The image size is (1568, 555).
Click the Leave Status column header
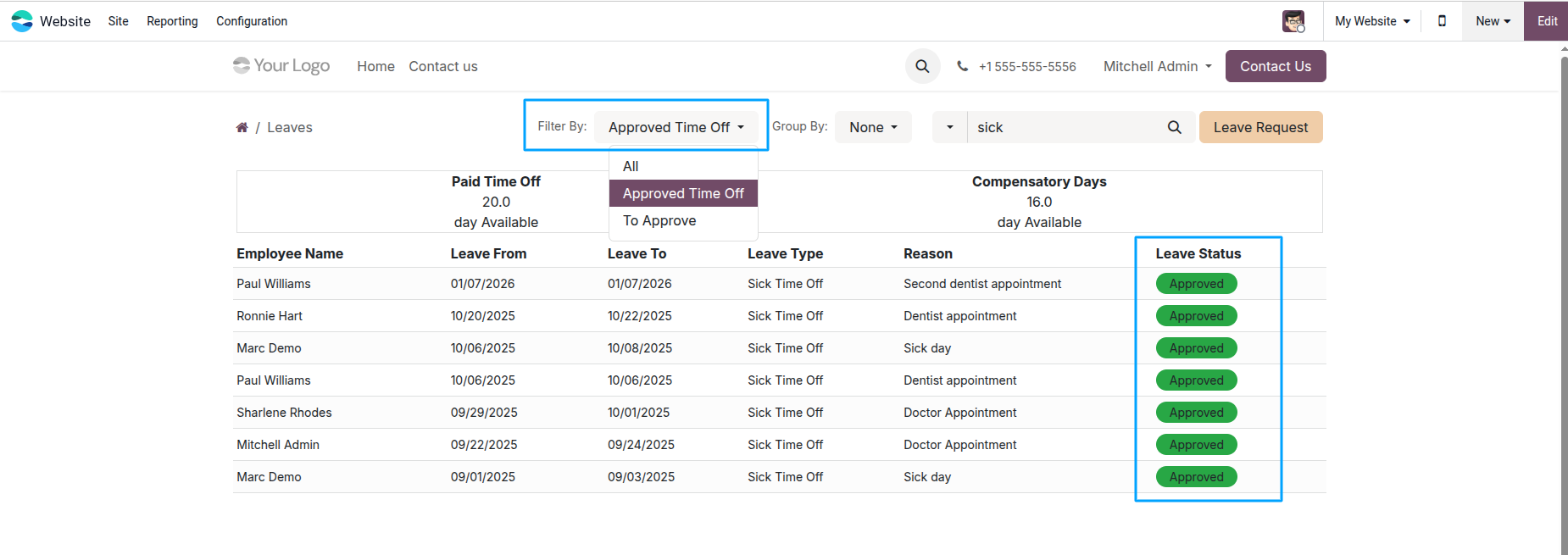coord(1198,253)
